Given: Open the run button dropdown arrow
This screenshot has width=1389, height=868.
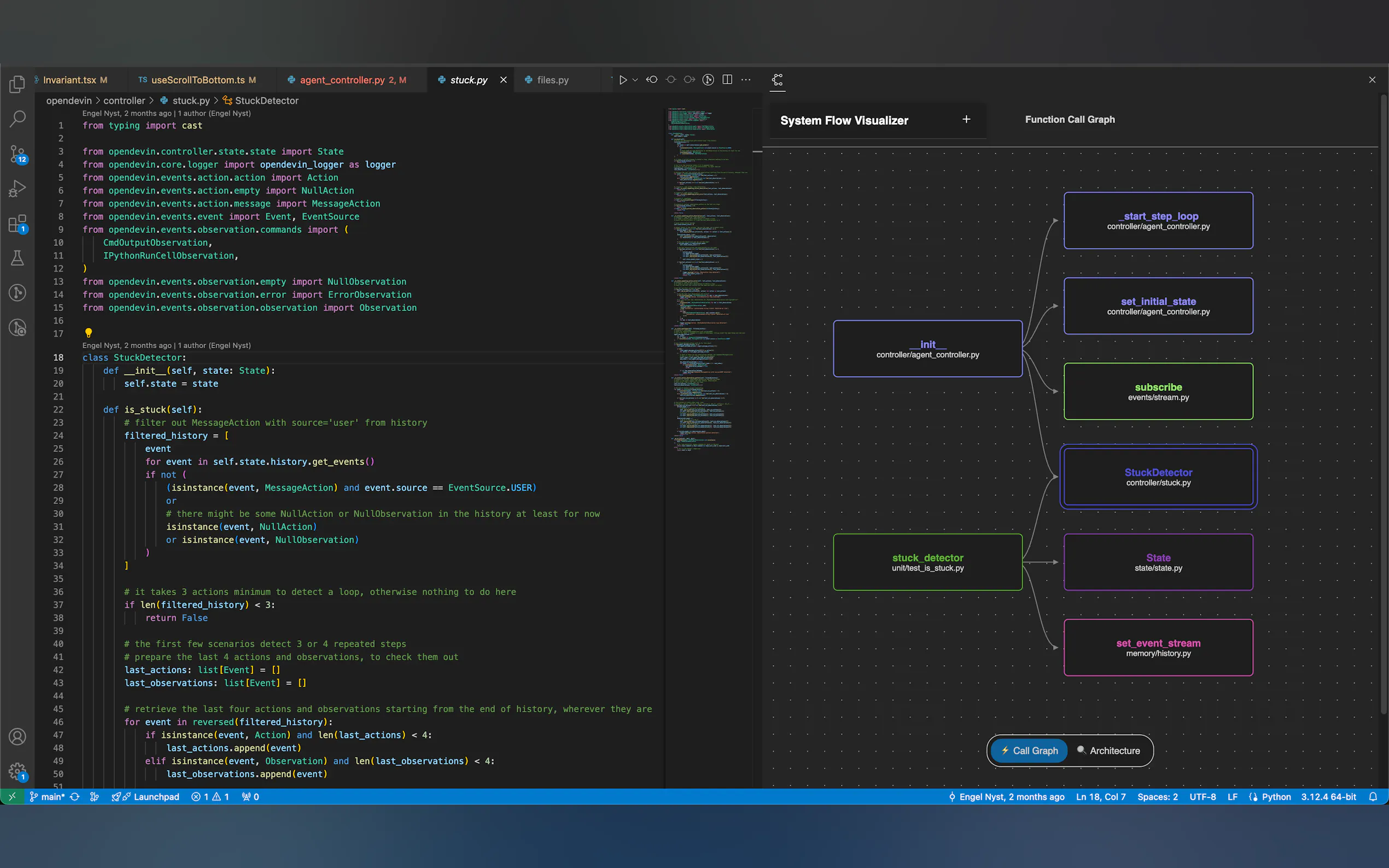Looking at the screenshot, I should point(635,80).
